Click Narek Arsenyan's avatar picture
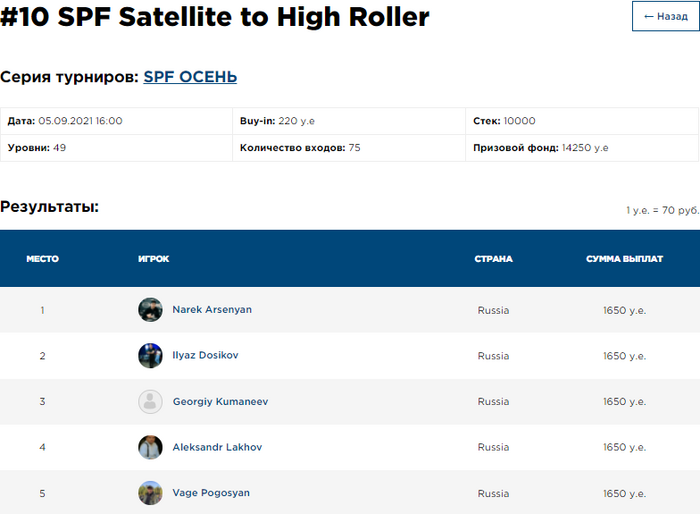Image resolution: width=700 pixels, height=514 pixels. pyautogui.click(x=150, y=310)
